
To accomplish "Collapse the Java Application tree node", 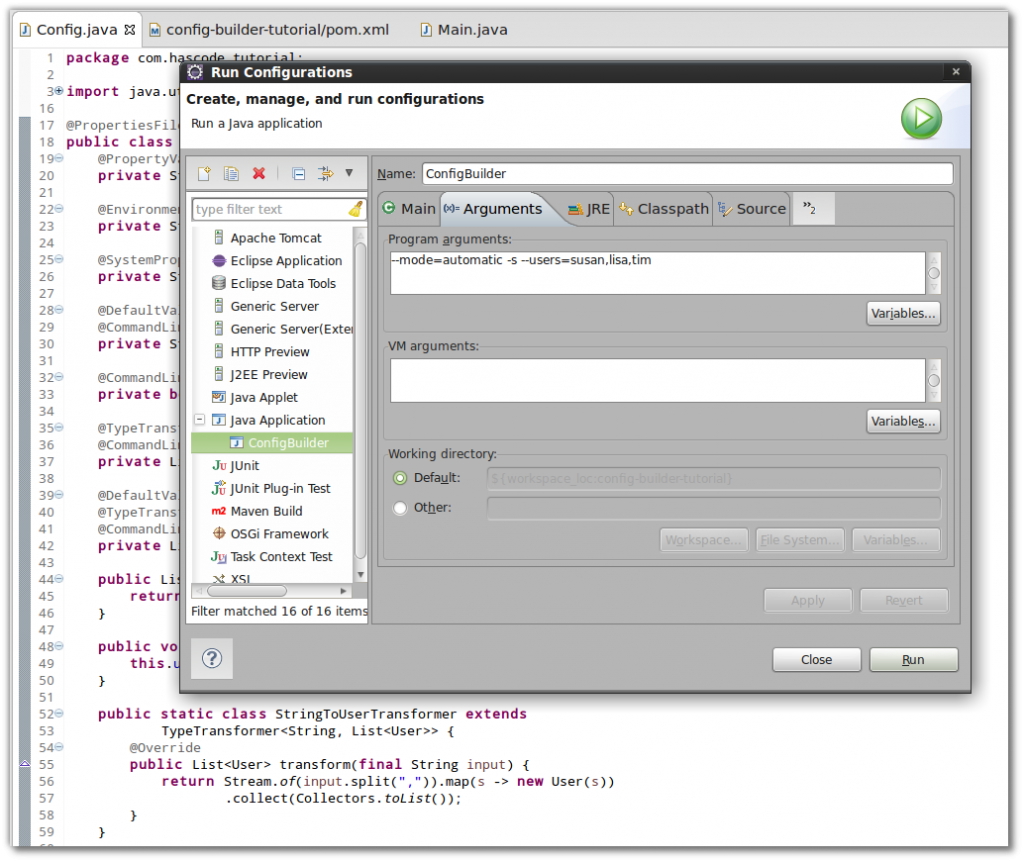I will [197, 420].
